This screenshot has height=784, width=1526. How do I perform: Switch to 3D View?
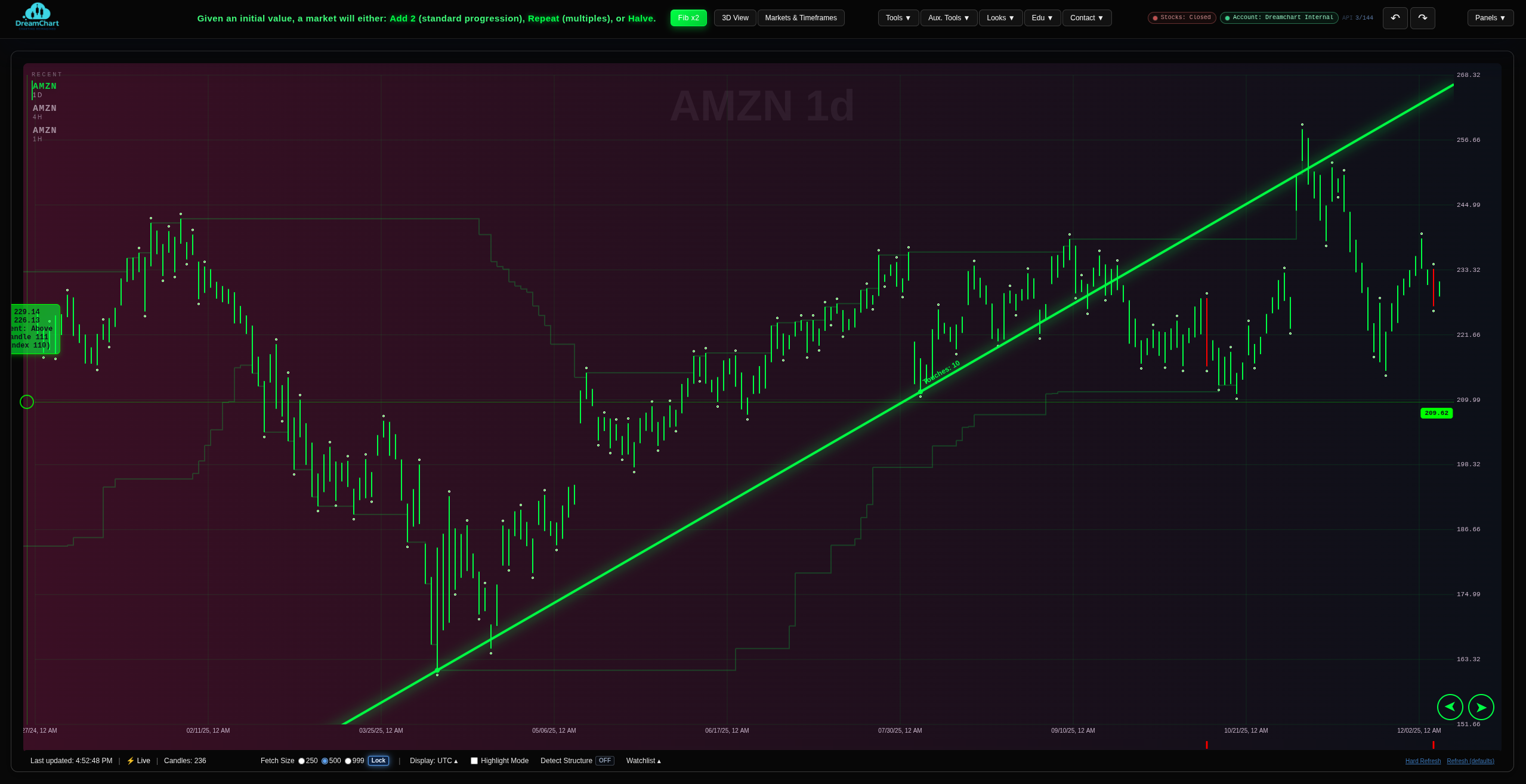735,18
